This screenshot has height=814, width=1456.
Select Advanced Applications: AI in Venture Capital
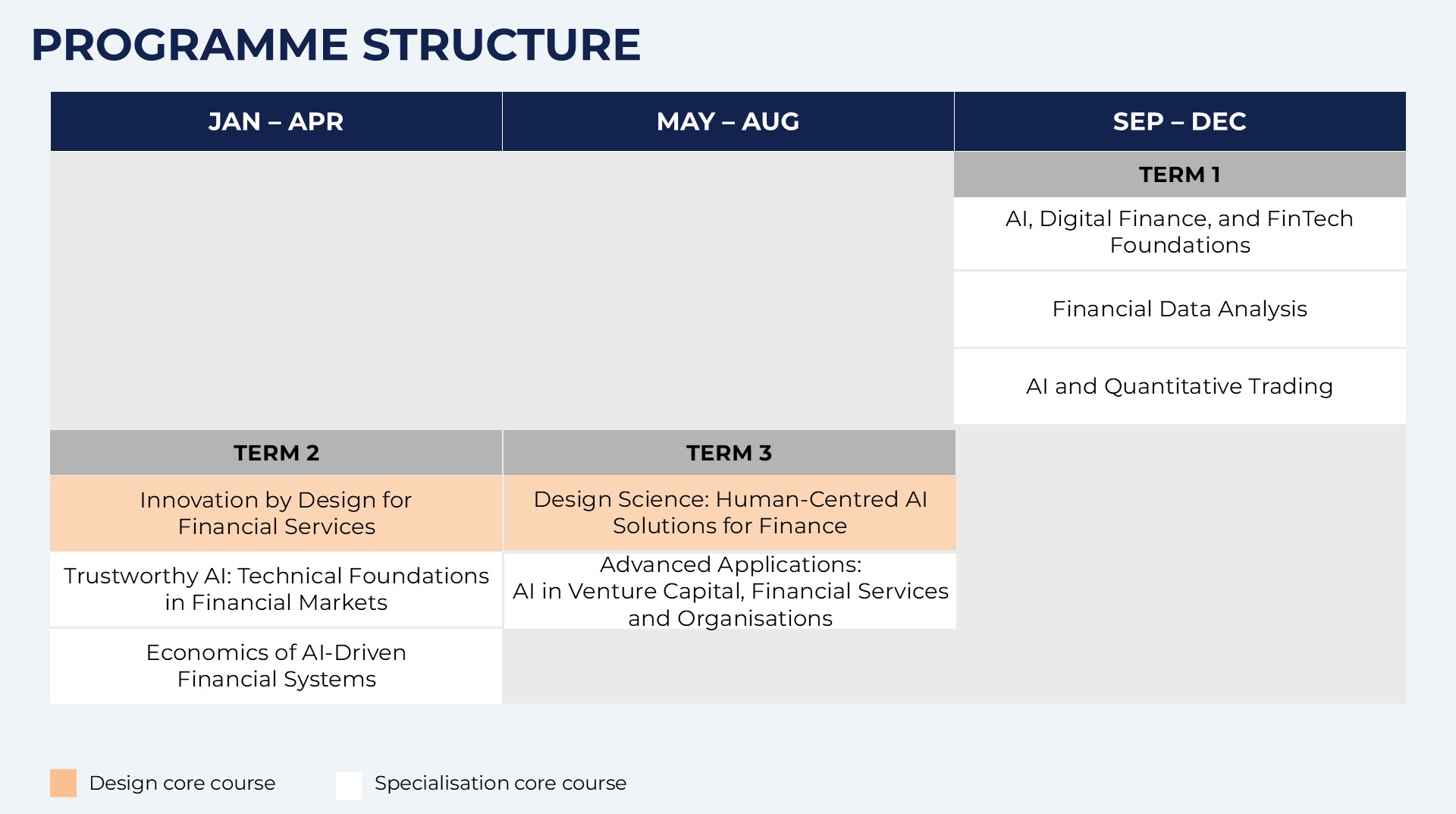(730, 591)
